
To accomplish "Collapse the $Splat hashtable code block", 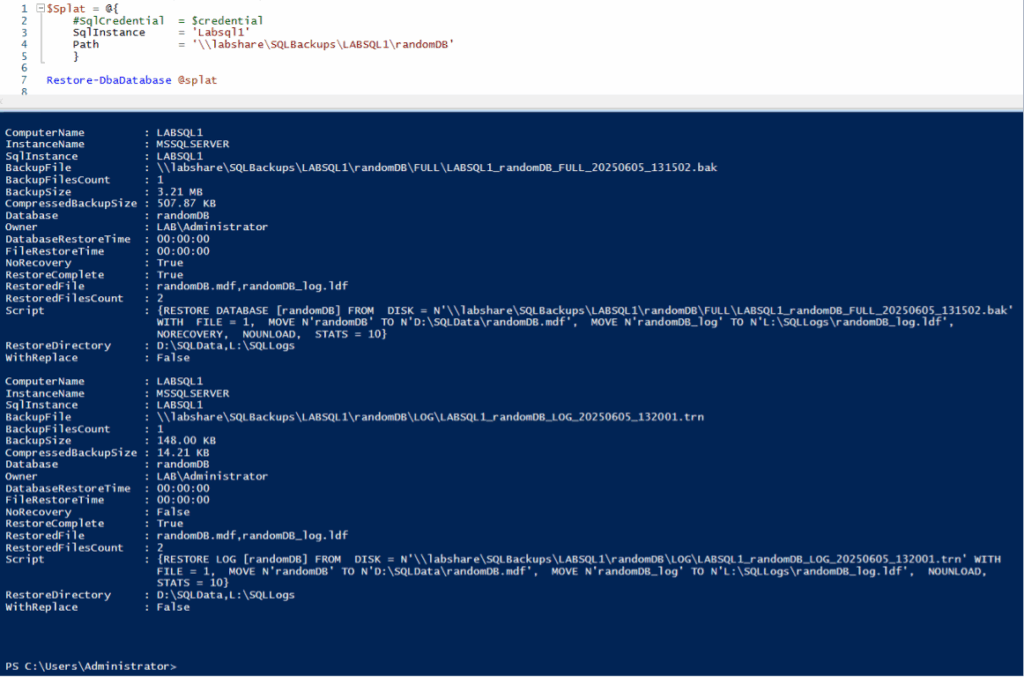I will 40,8.
